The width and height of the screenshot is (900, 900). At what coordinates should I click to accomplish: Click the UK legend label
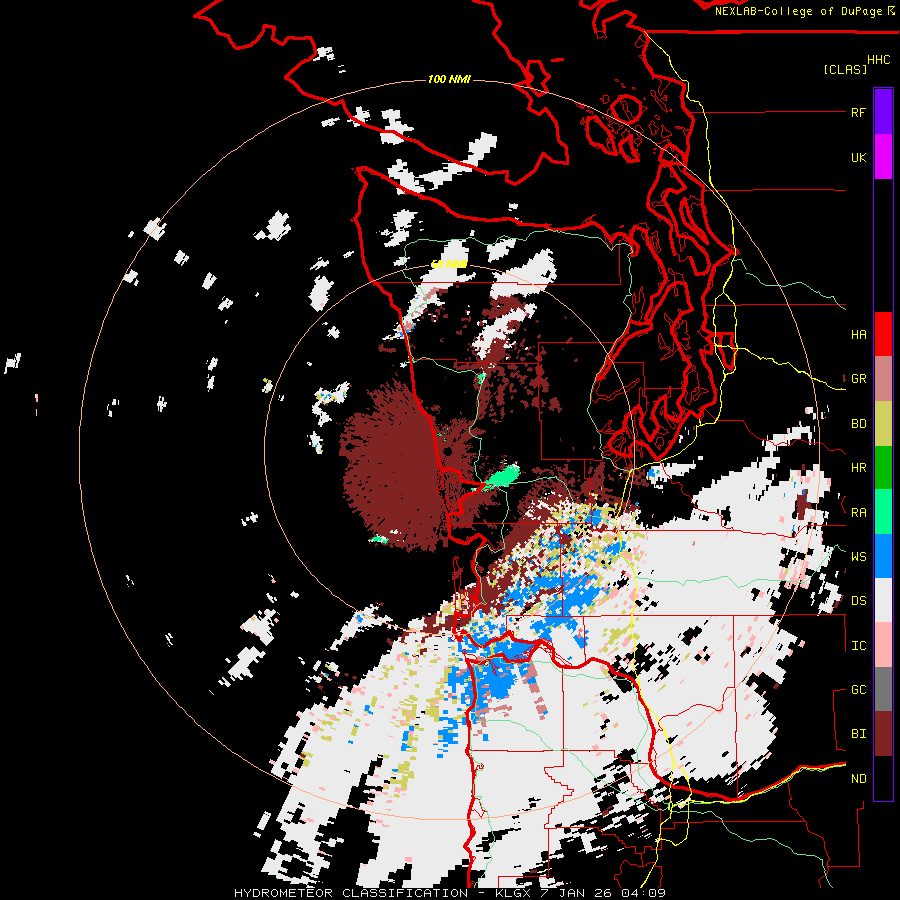click(858, 157)
